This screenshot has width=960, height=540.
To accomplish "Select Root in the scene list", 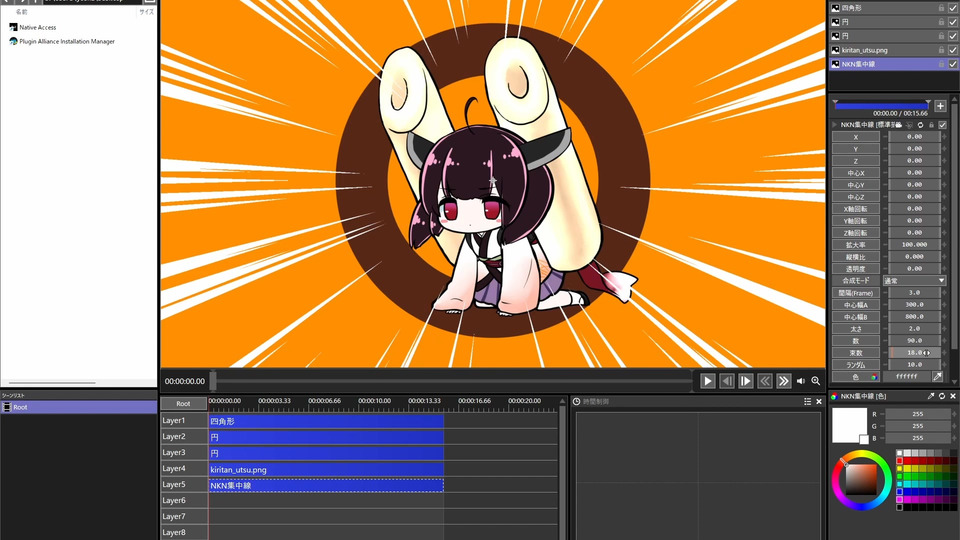I will [x=78, y=407].
